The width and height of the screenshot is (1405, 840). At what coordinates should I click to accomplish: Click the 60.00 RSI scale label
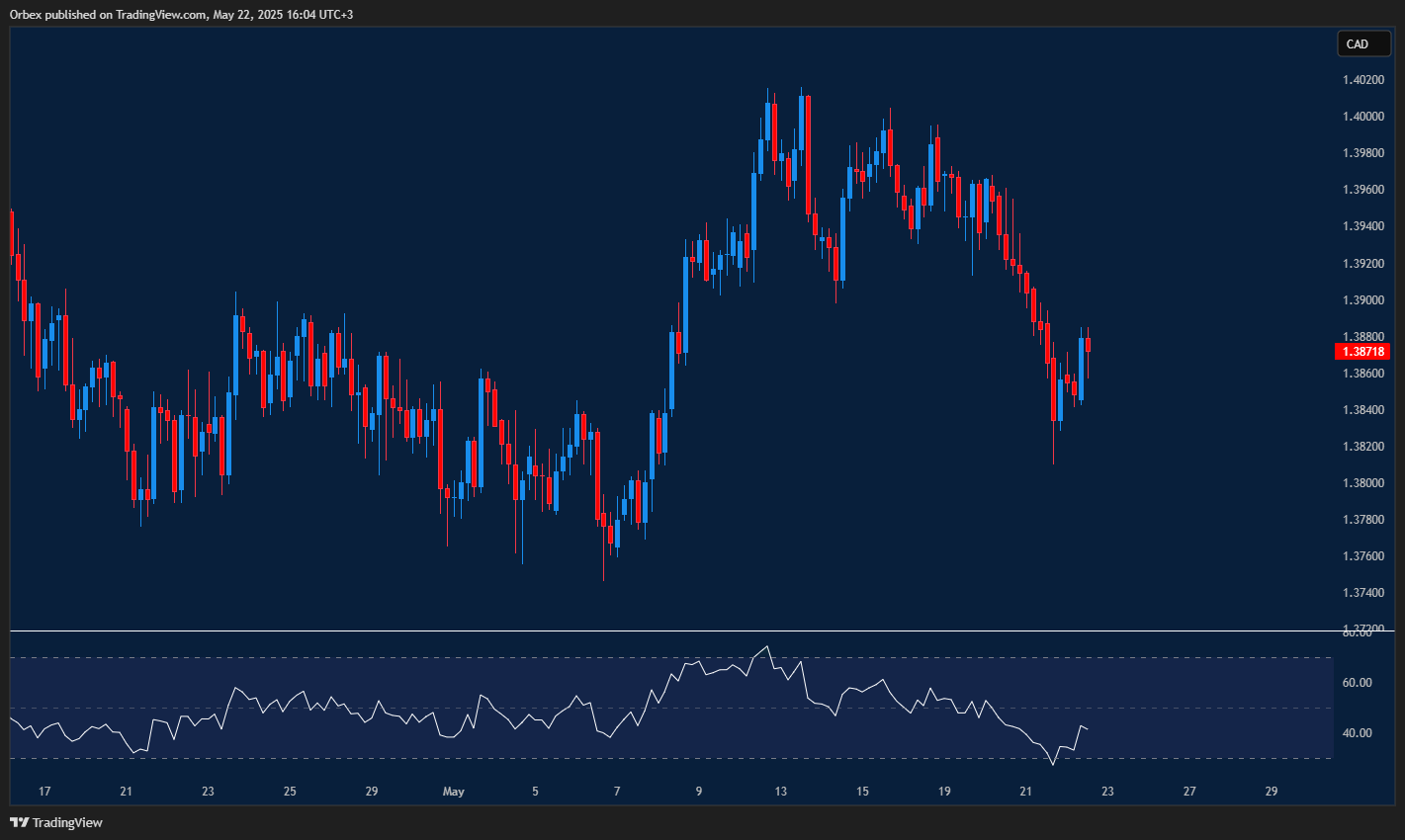[x=1357, y=683]
